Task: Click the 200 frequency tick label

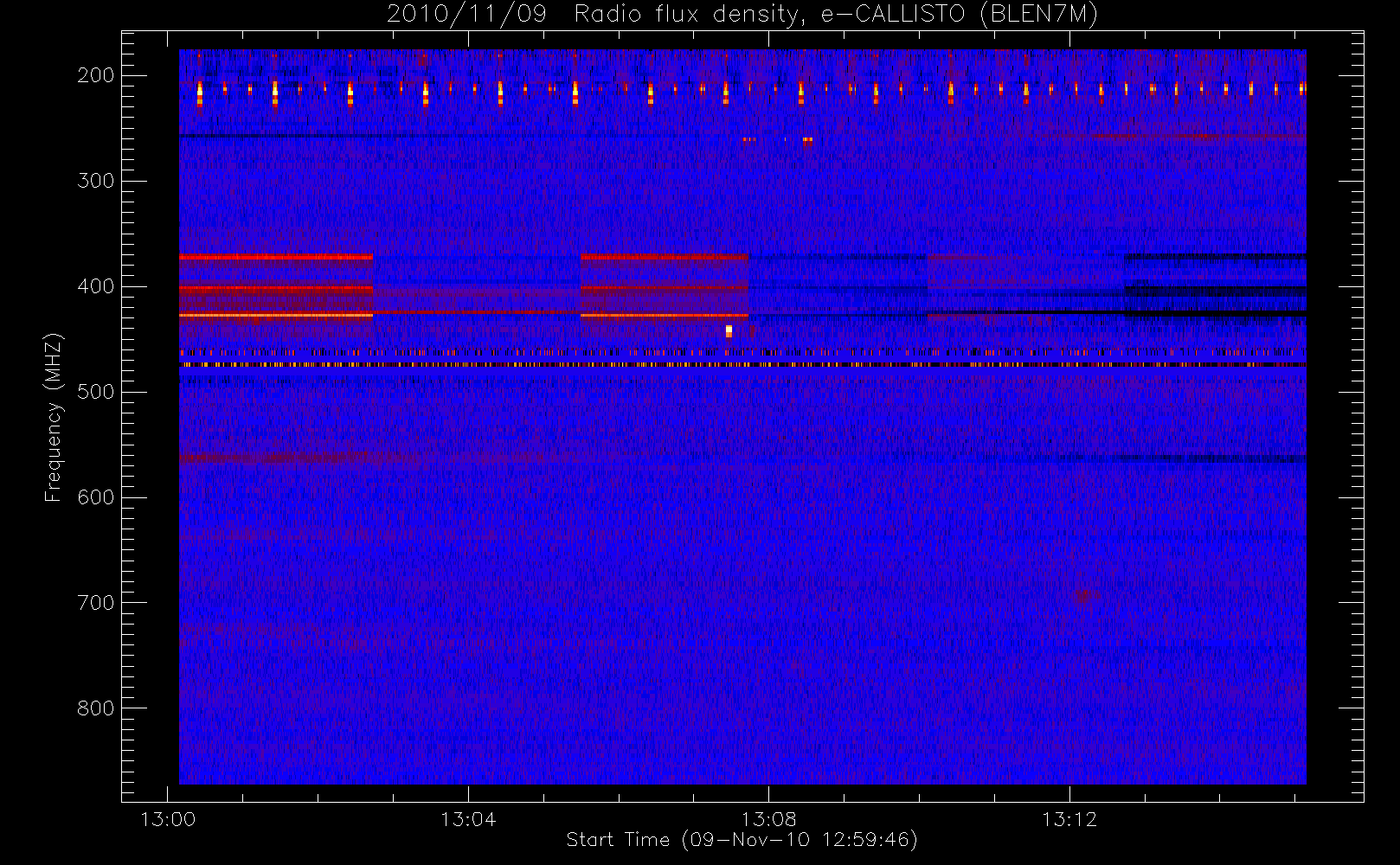Action: click(x=95, y=75)
